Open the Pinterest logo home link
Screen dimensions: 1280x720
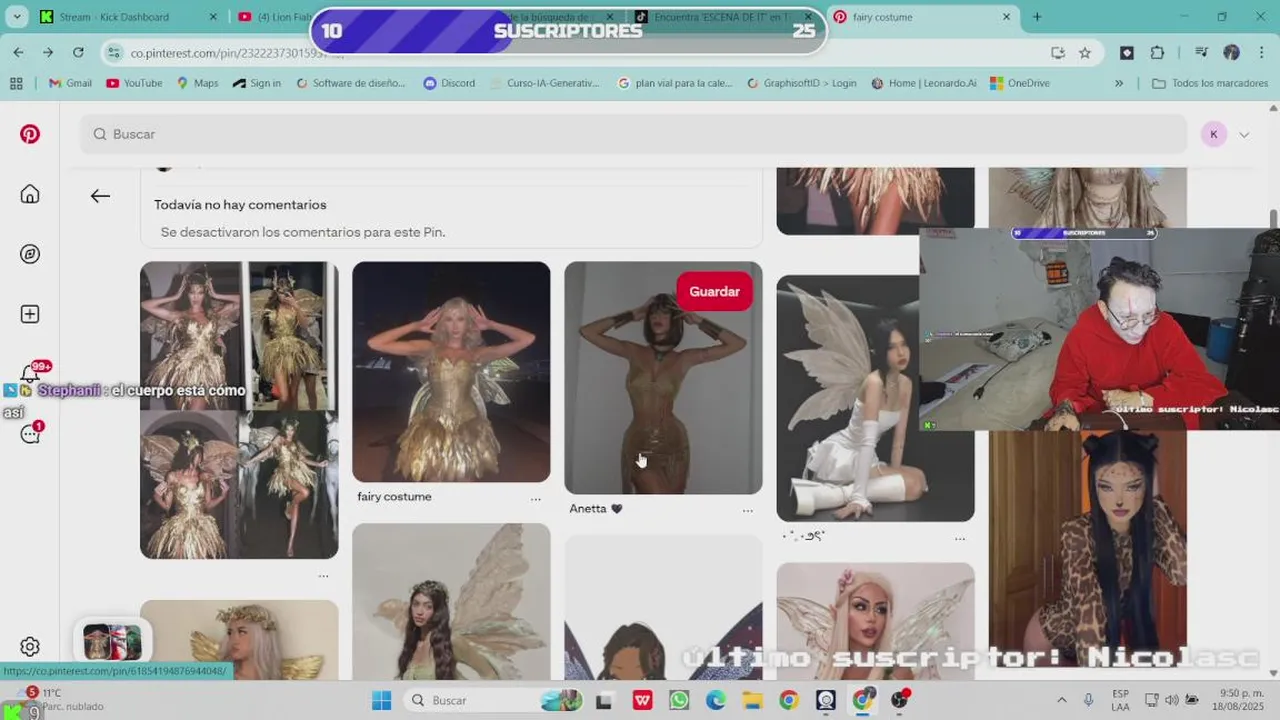point(30,134)
